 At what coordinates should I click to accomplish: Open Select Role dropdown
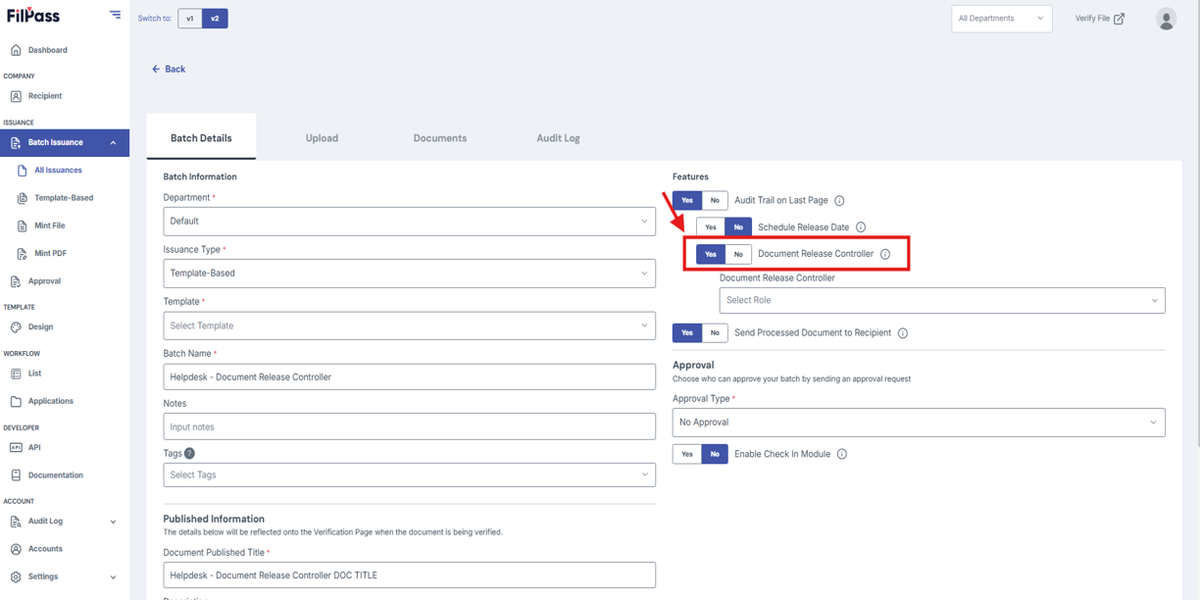[942, 300]
